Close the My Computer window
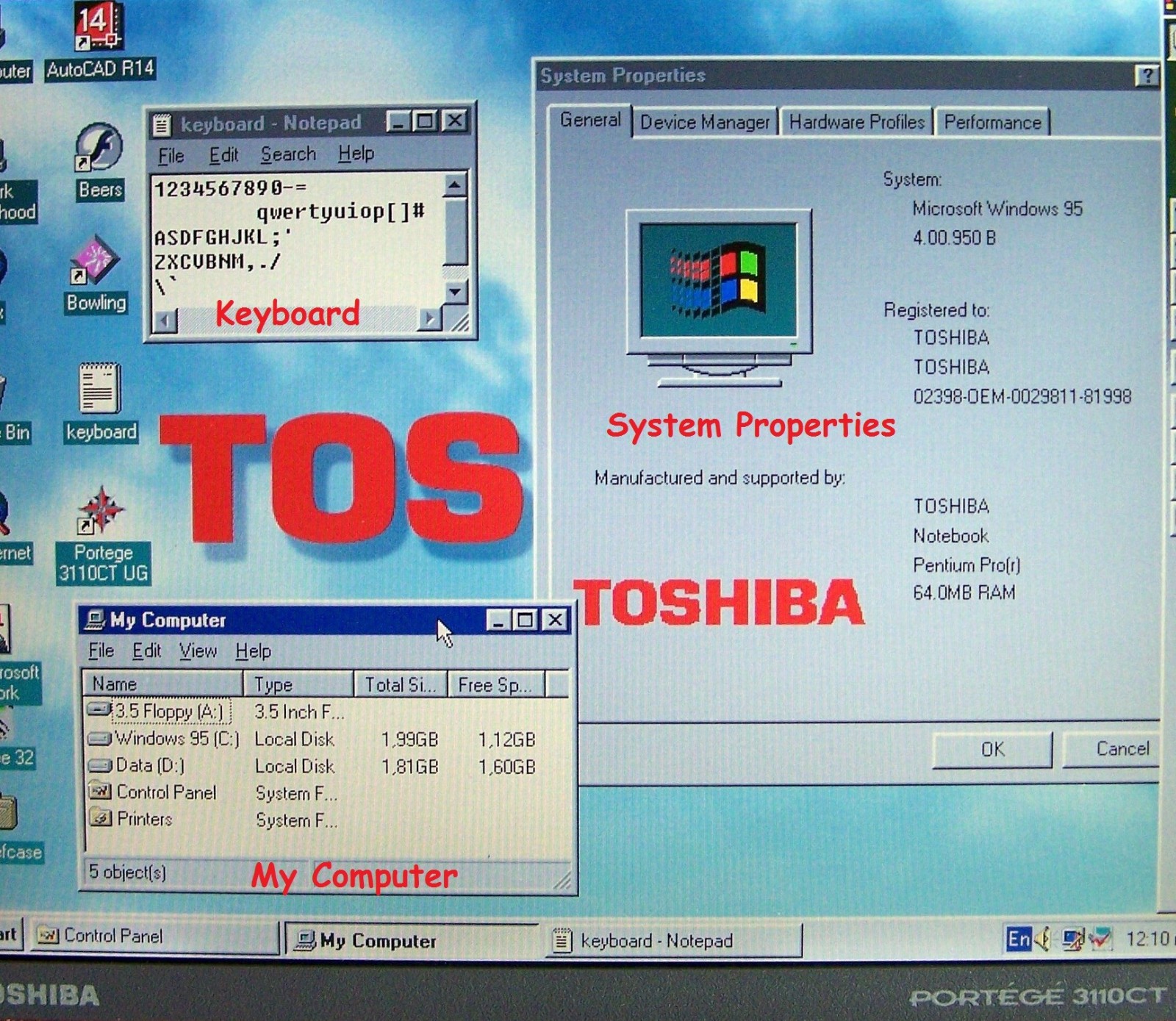The height and width of the screenshot is (1021, 1176). pyautogui.click(x=555, y=620)
